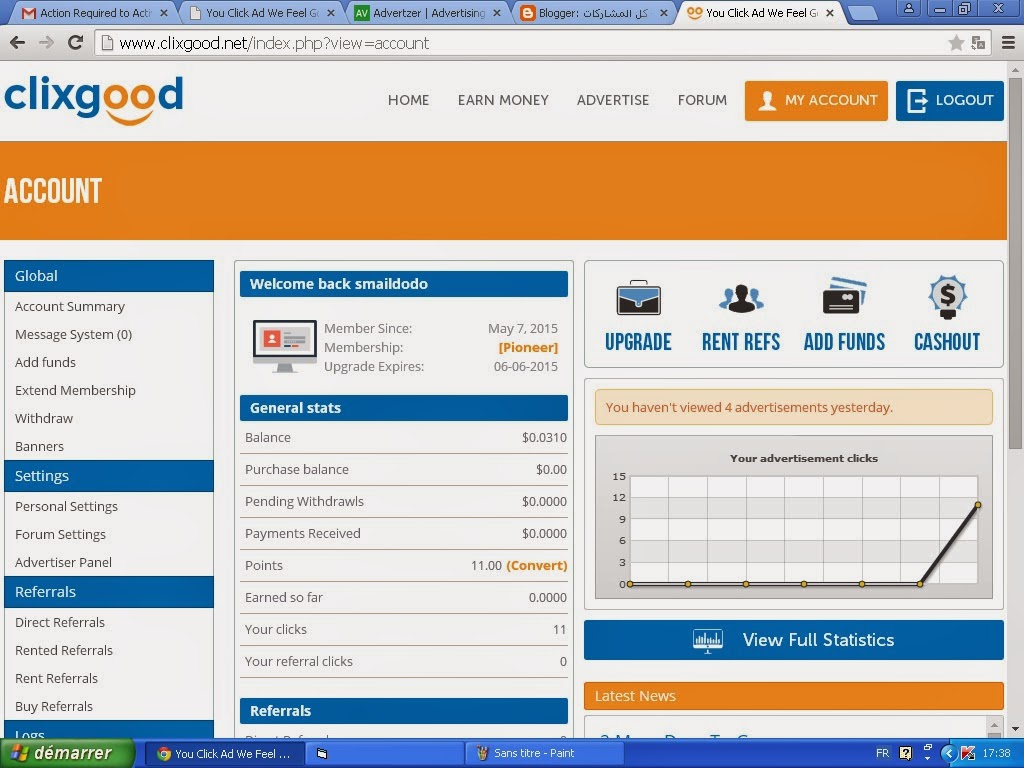Screen dimensions: 1024x768
Task: Go to HOME in the navigation menu
Action: 408,100
